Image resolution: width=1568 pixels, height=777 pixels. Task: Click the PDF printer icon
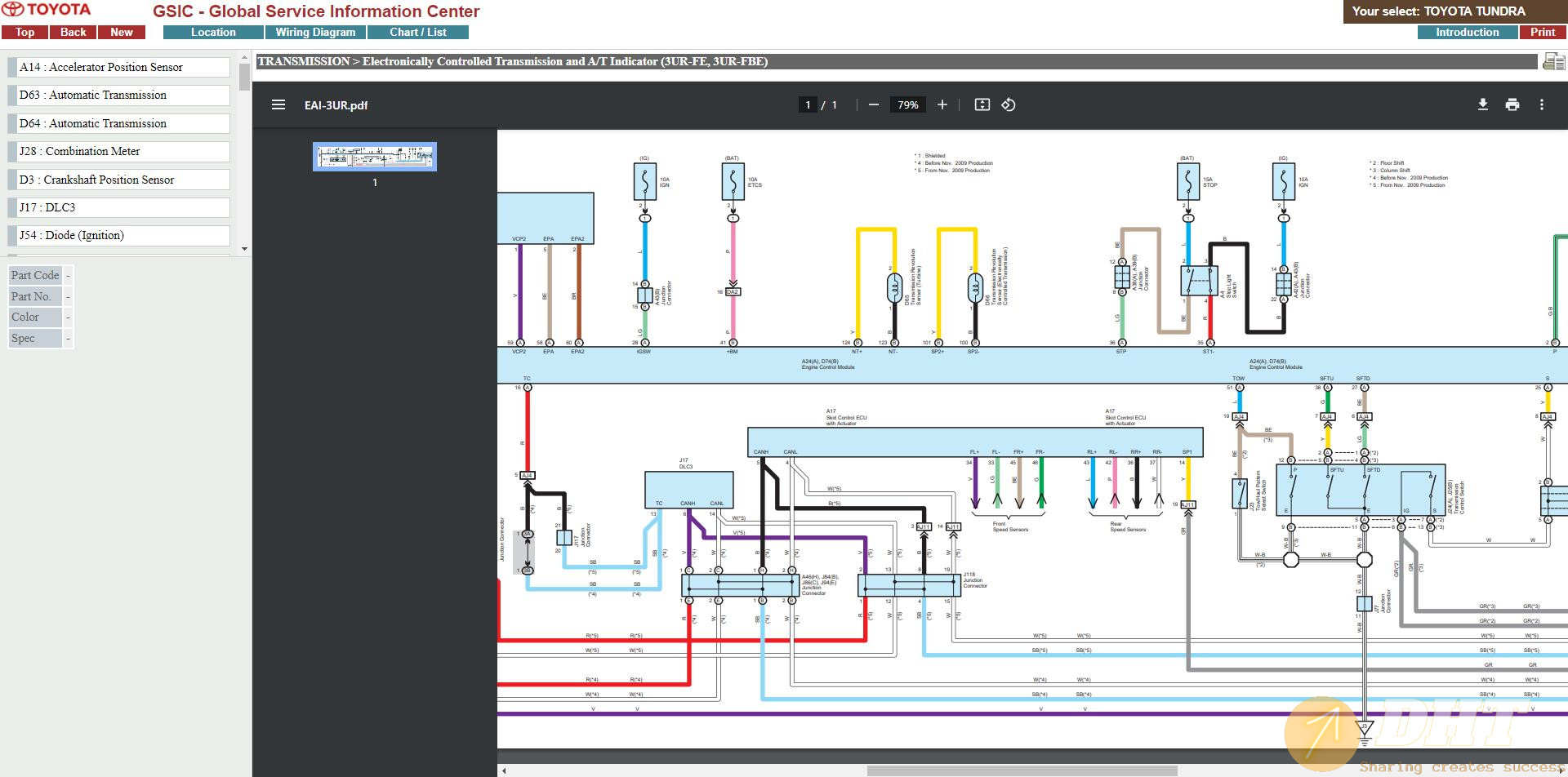pyautogui.click(x=1512, y=104)
